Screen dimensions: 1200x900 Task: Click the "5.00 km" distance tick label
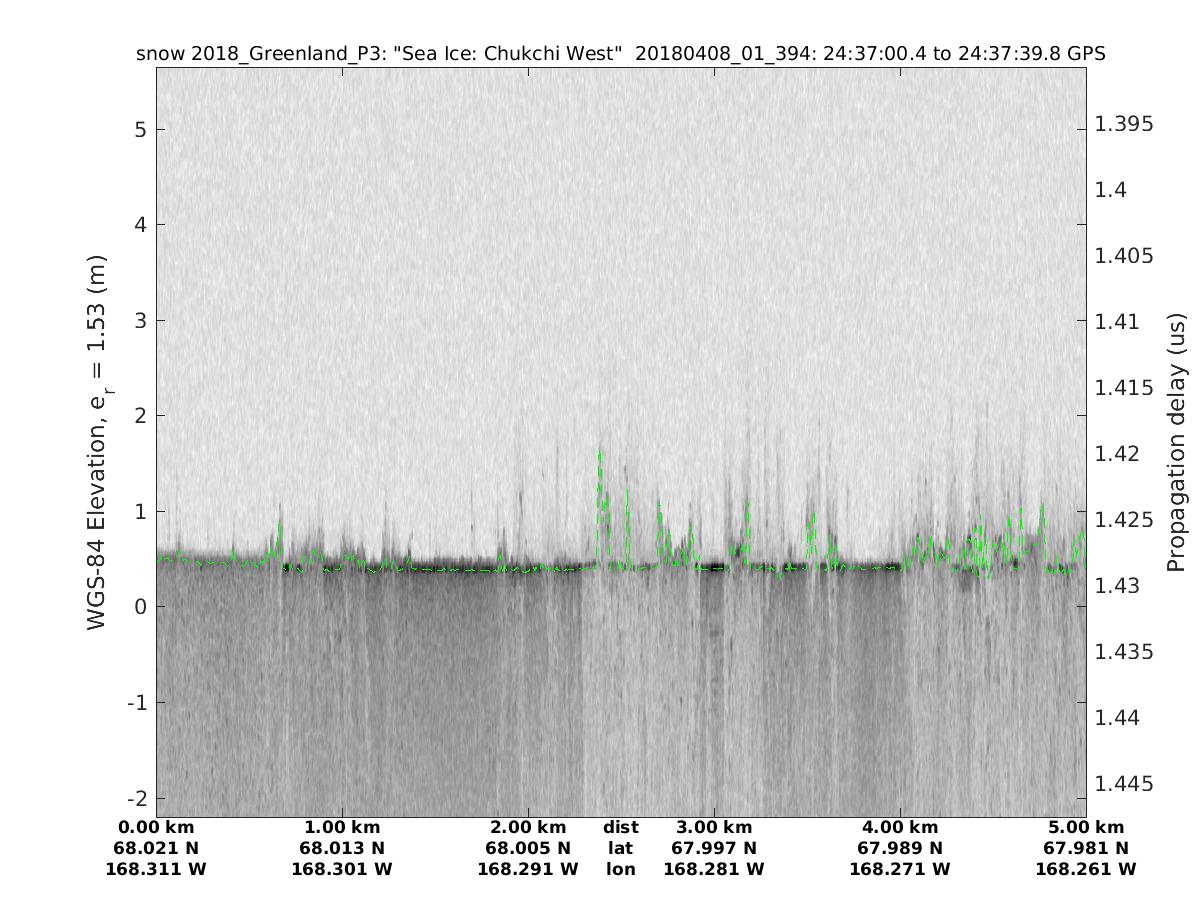click(x=1086, y=827)
